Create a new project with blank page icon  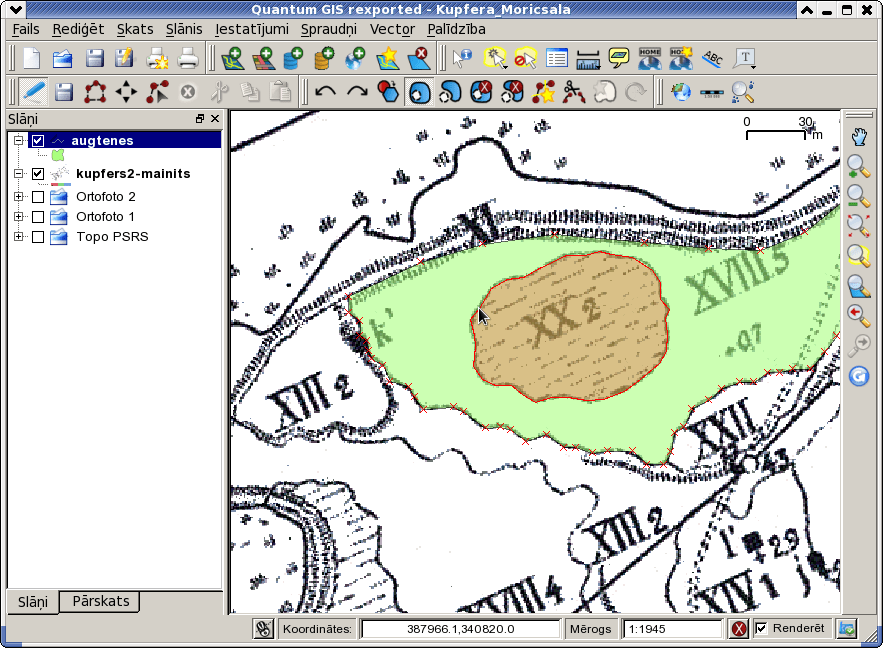(32, 59)
